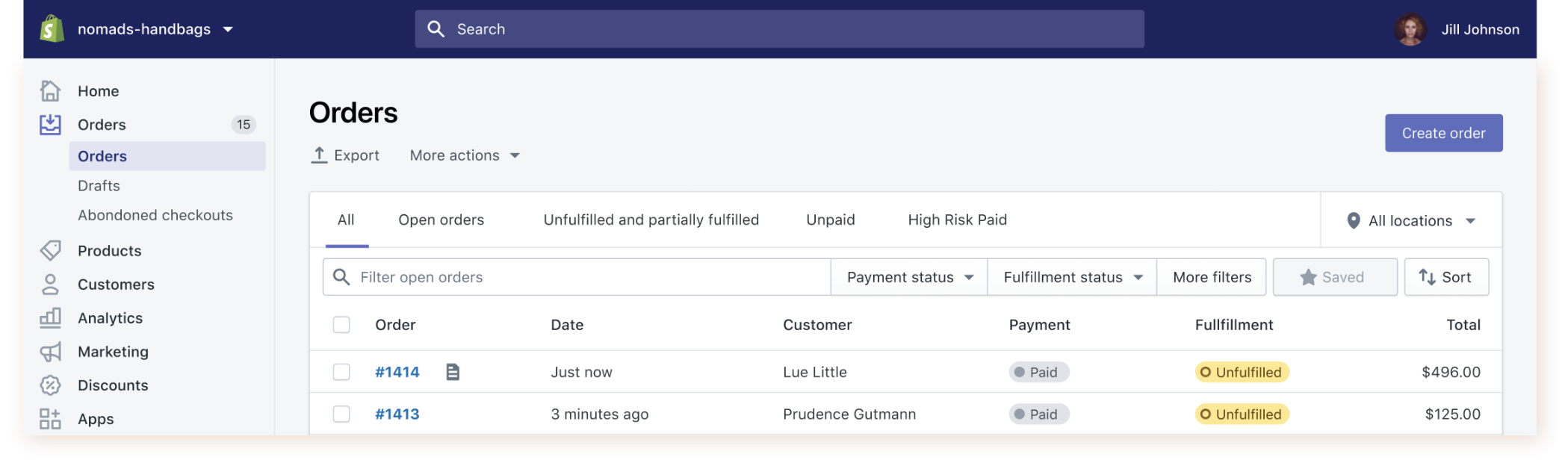
Task: Switch to the Open orders tab
Action: 441,220
